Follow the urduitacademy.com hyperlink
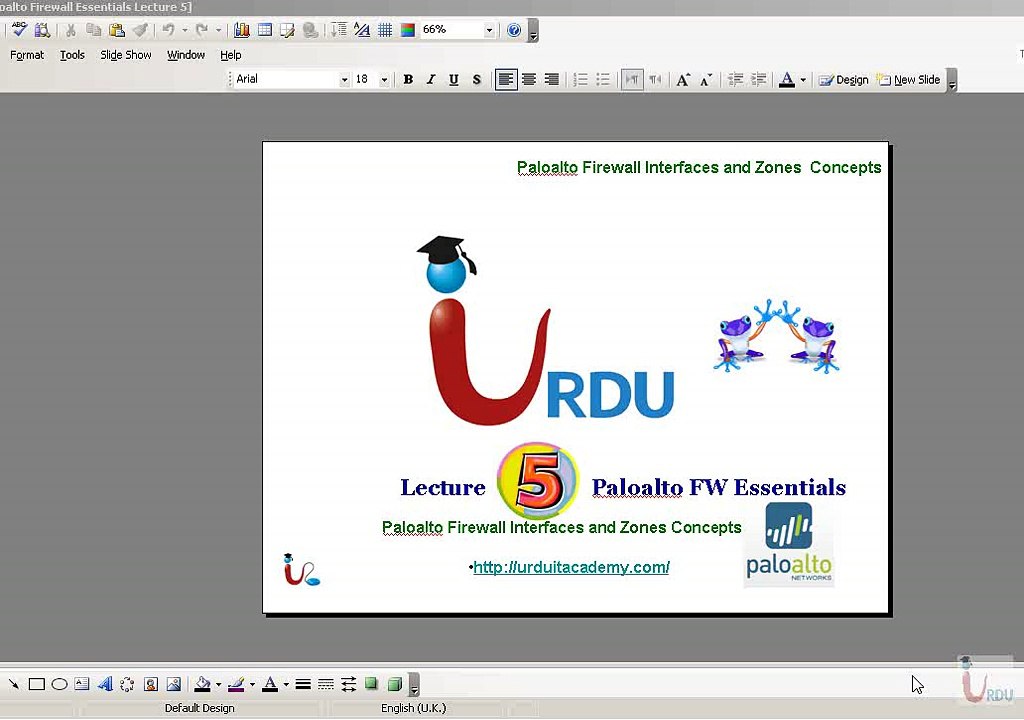 (571, 567)
